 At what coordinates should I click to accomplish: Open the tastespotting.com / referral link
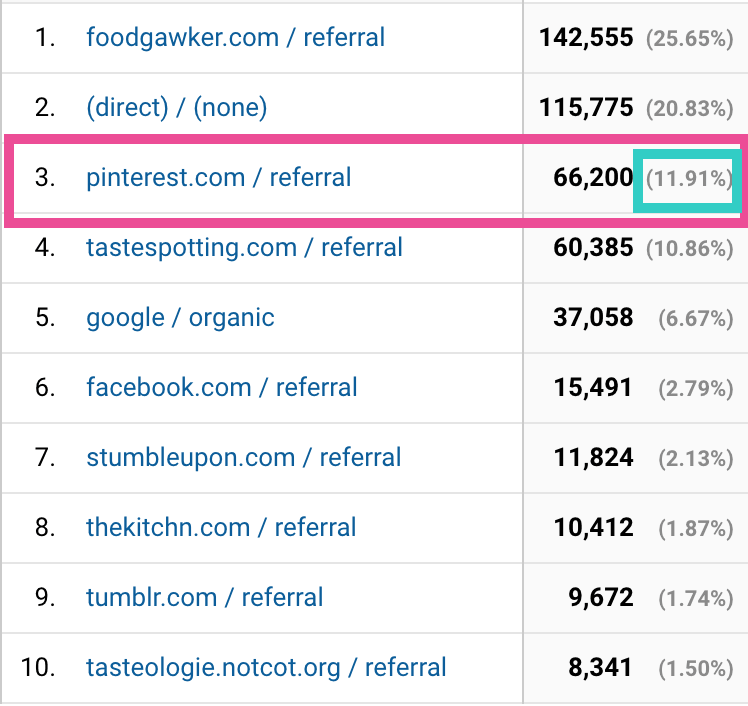click(x=244, y=248)
